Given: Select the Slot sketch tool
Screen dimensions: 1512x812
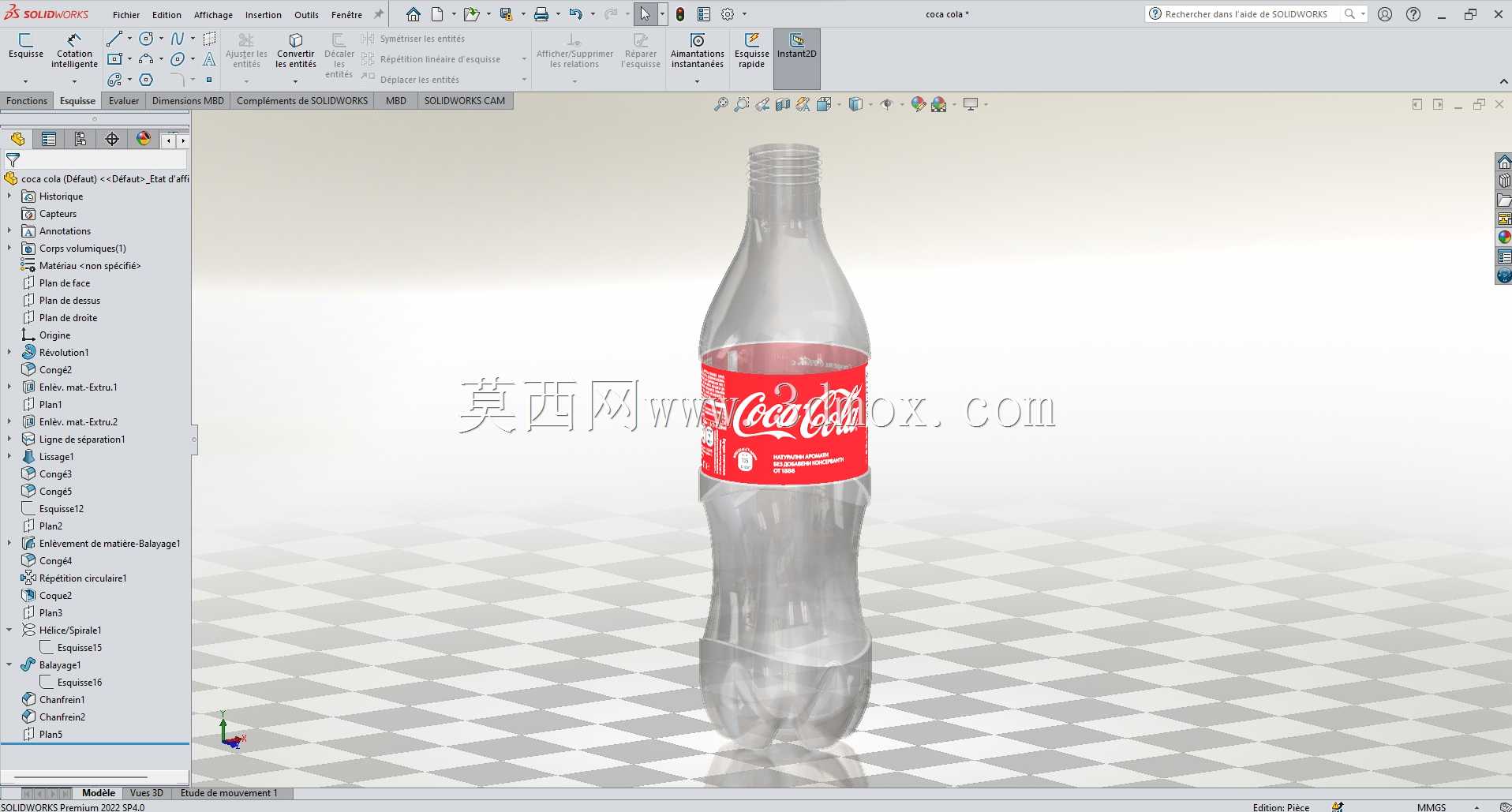Looking at the screenshot, I should pyautogui.click(x=115, y=80).
